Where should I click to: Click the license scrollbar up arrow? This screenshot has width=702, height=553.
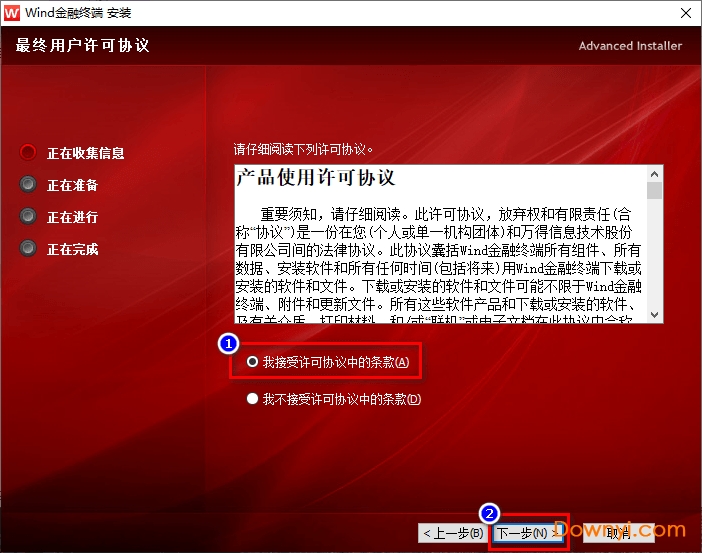click(654, 172)
